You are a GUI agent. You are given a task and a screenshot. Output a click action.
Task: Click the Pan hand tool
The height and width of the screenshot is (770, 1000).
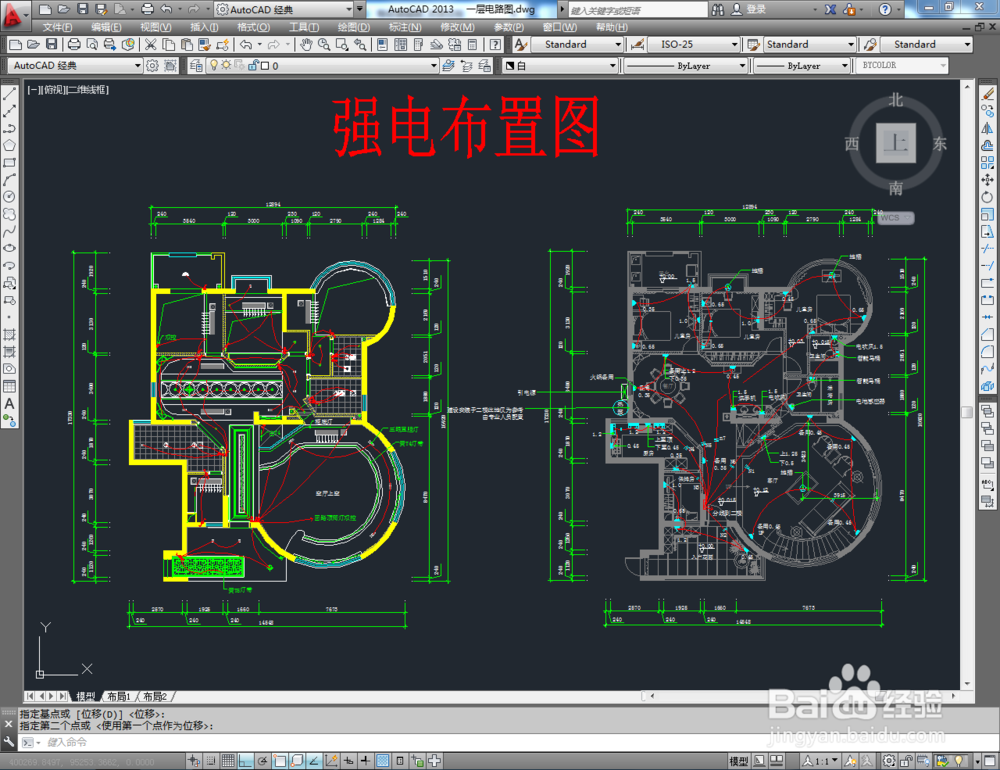[x=306, y=44]
